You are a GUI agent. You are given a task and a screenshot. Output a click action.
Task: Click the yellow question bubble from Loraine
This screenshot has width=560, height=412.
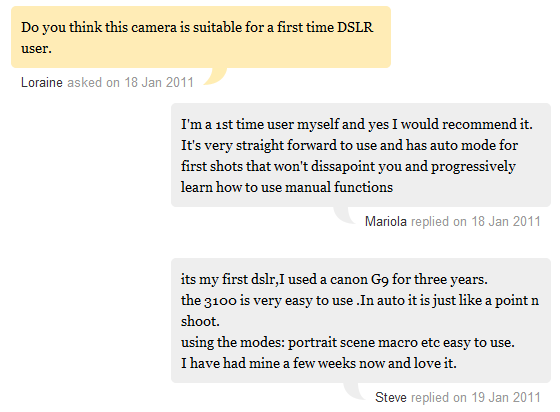pos(201,37)
